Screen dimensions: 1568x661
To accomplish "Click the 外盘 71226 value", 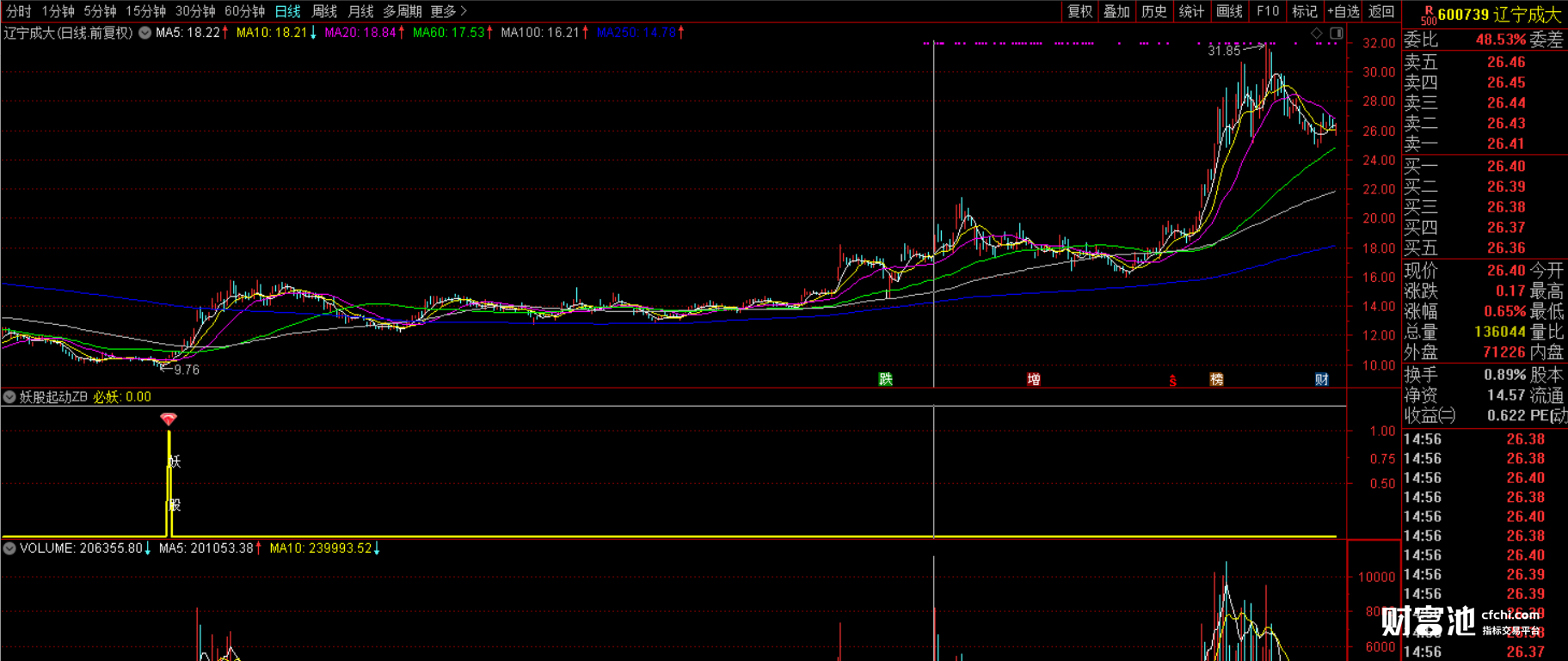I will (1503, 352).
